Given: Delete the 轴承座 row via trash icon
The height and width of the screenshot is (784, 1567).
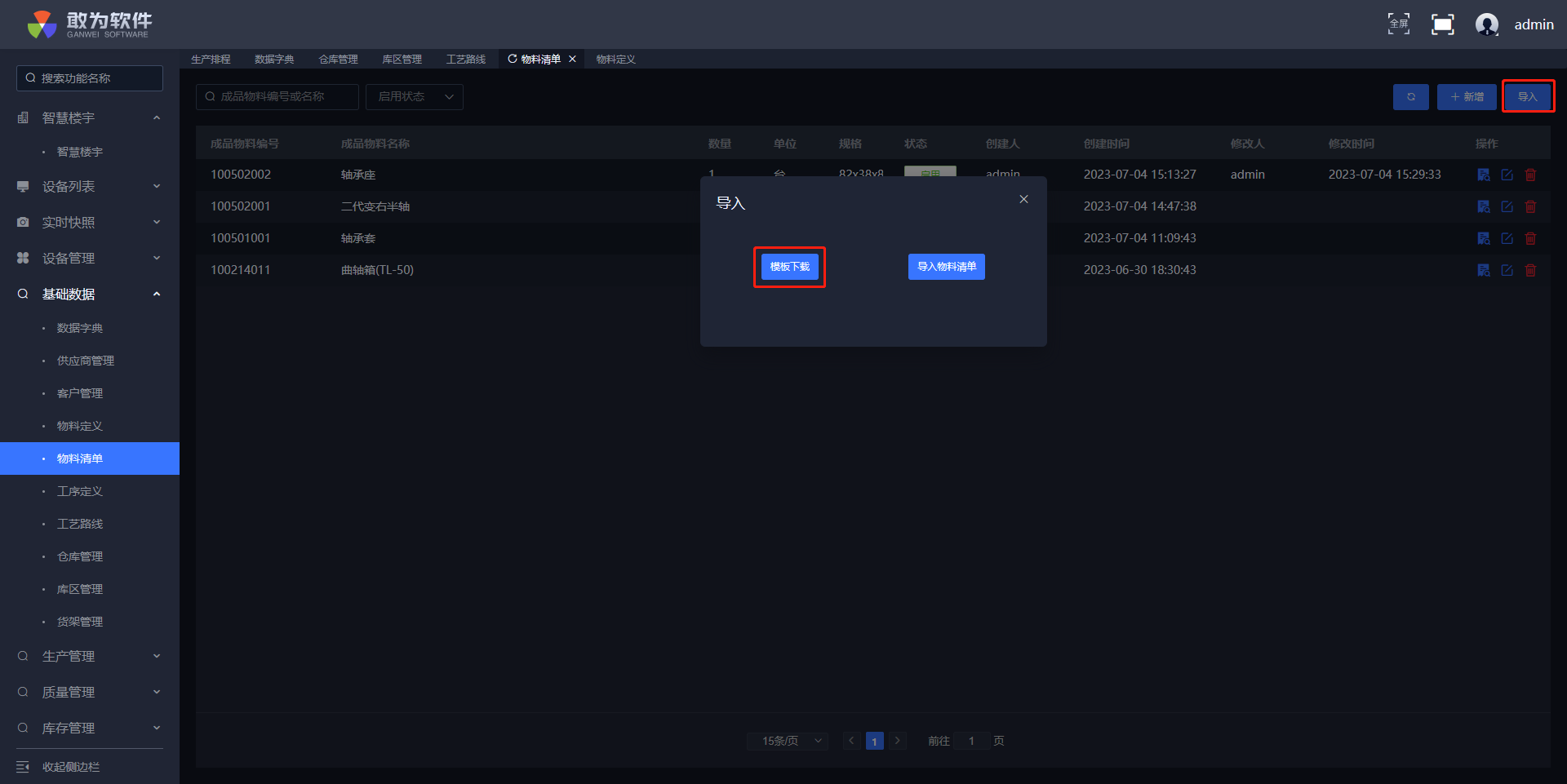Looking at the screenshot, I should coord(1530,175).
